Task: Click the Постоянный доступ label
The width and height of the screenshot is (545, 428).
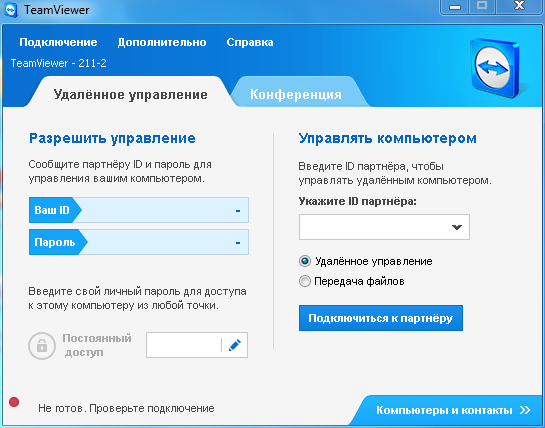Action: [97, 345]
